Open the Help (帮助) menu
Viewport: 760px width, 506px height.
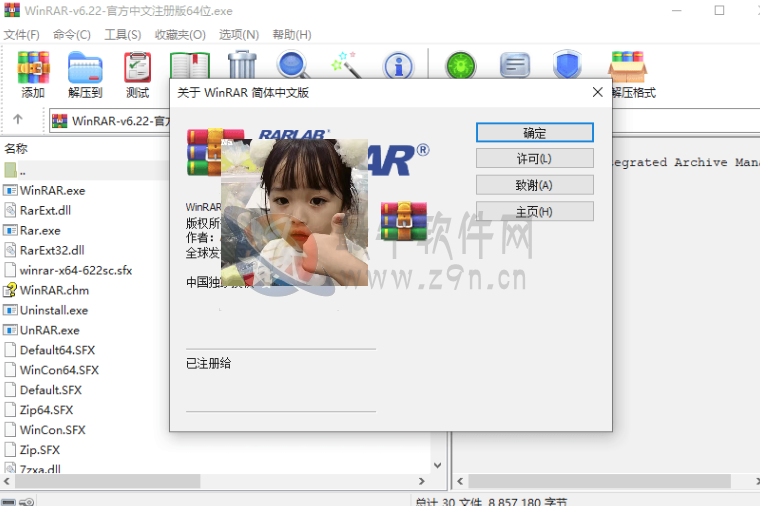pyautogui.click(x=292, y=34)
